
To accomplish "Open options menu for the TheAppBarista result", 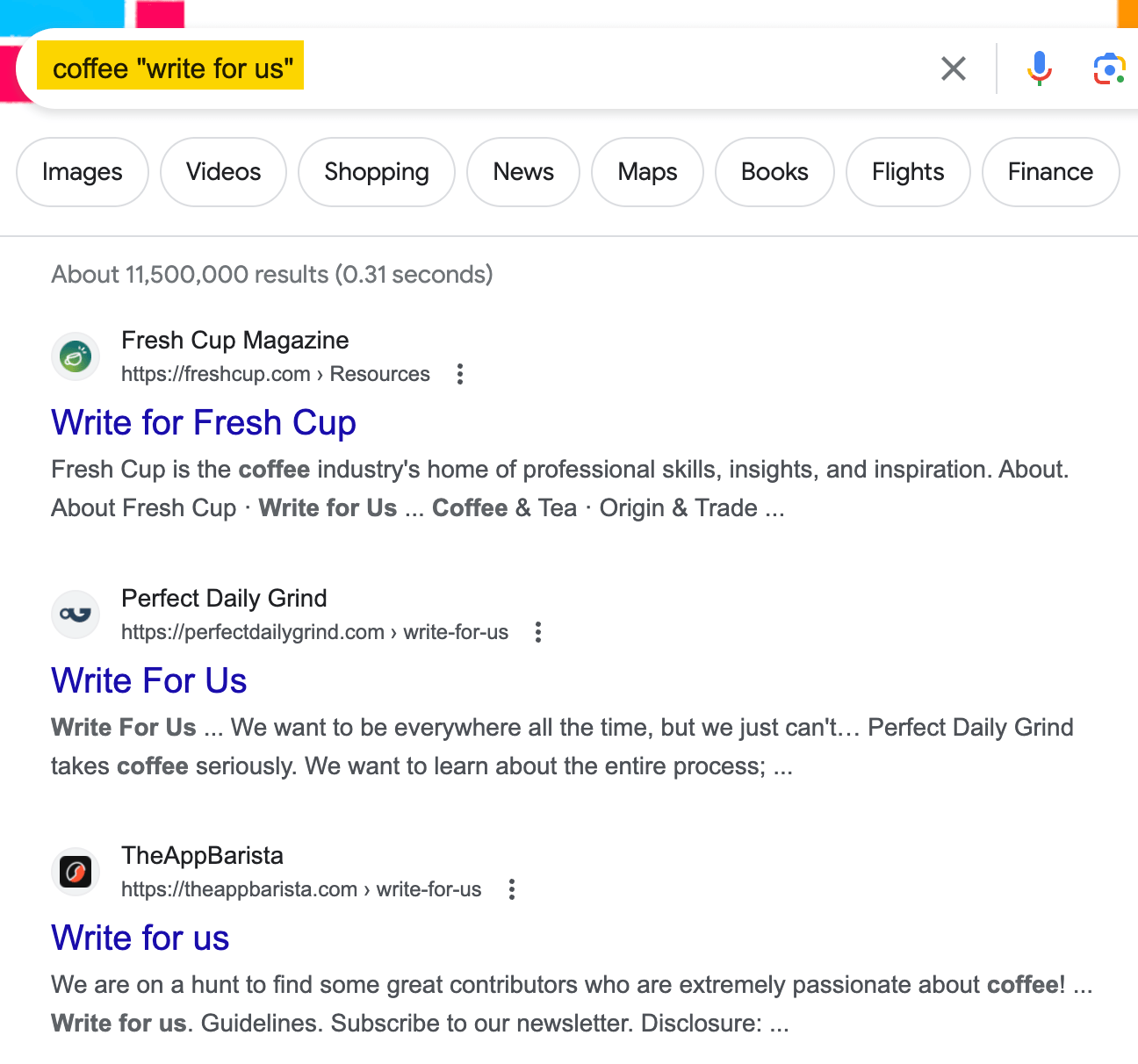I will (x=511, y=889).
